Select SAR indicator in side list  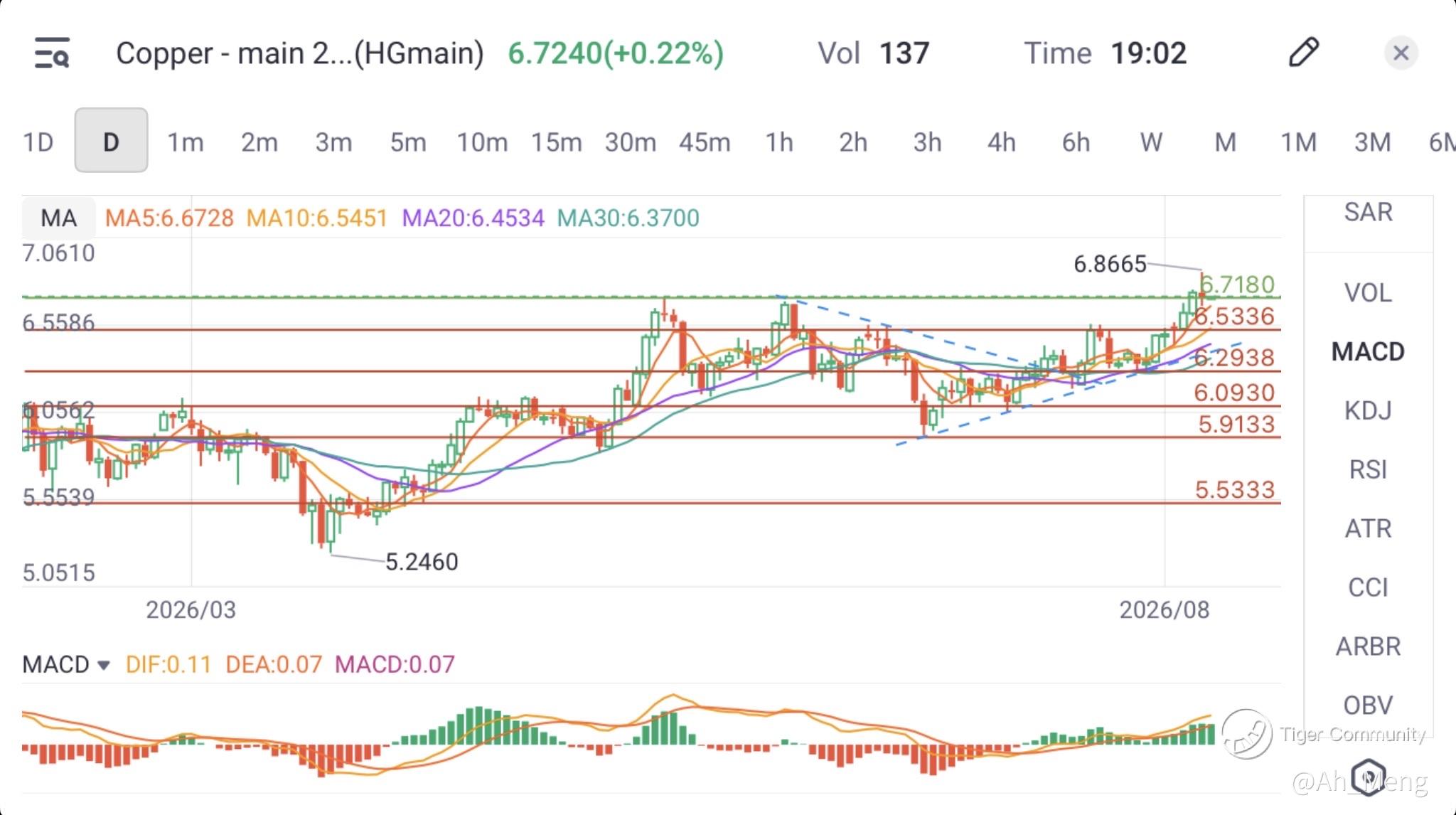tap(1369, 212)
